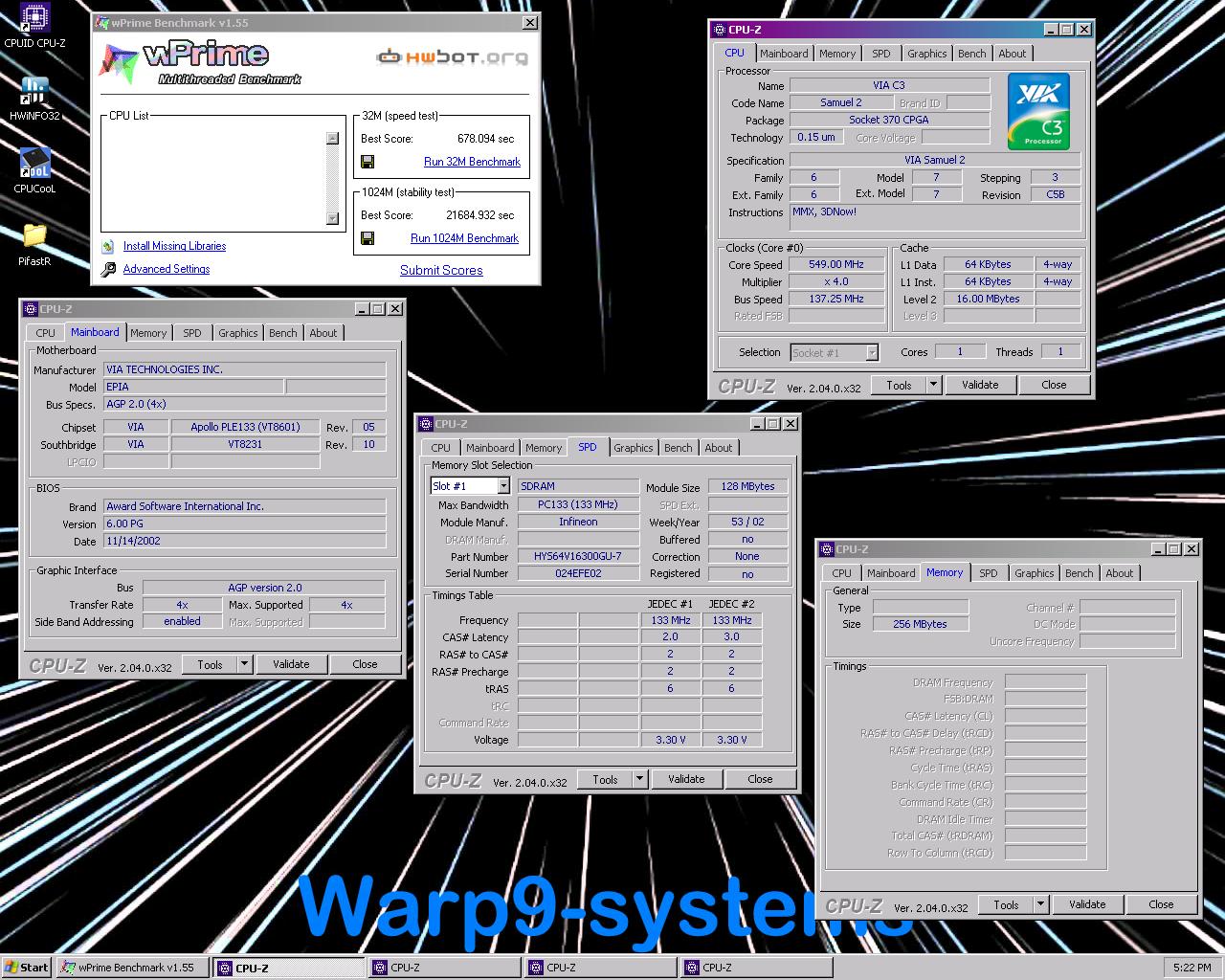Click Memory Size 256 MBytes field

[x=921, y=624]
